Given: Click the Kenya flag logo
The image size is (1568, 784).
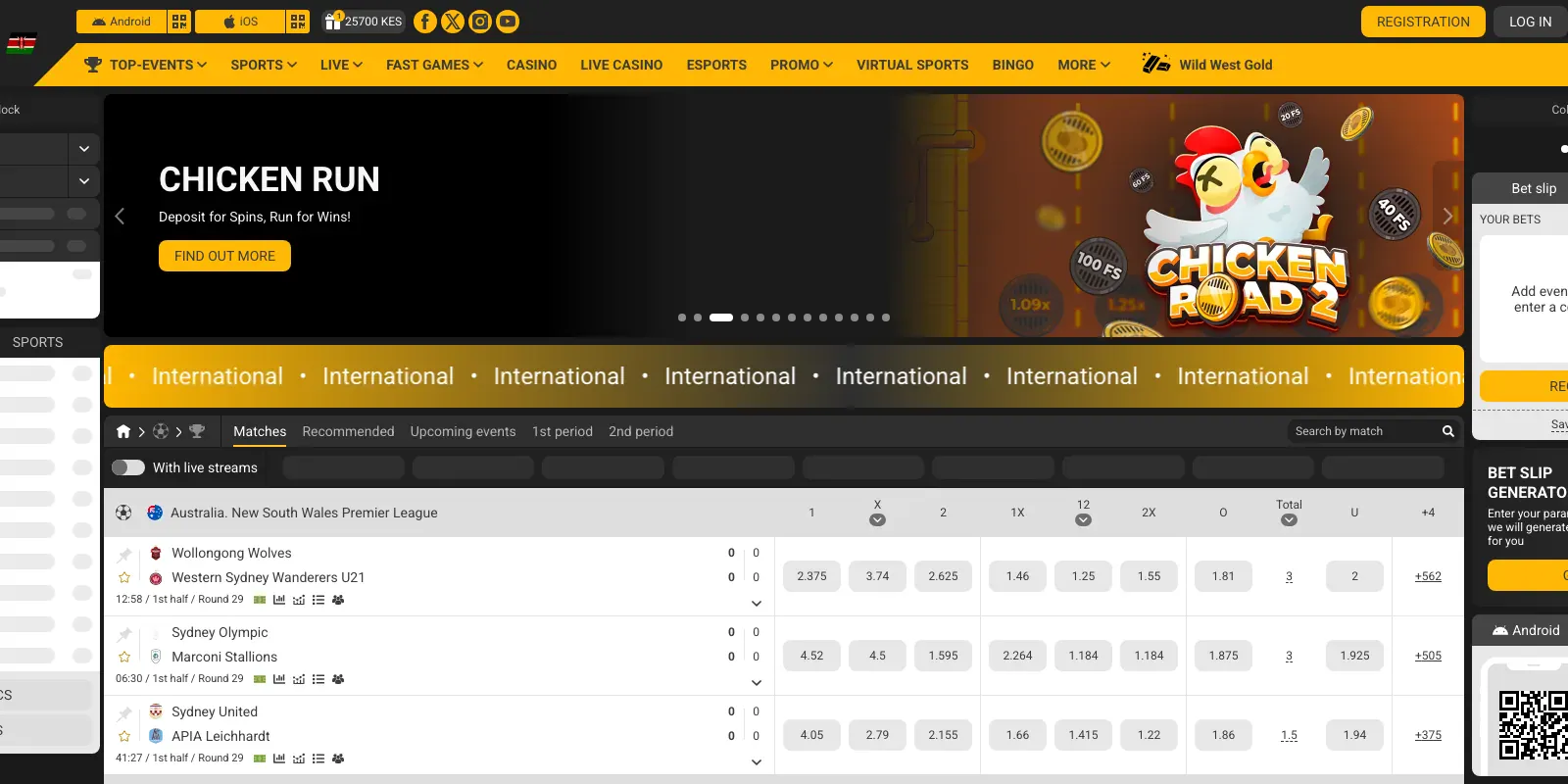Looking at the screenshot, I should [22, 43].
